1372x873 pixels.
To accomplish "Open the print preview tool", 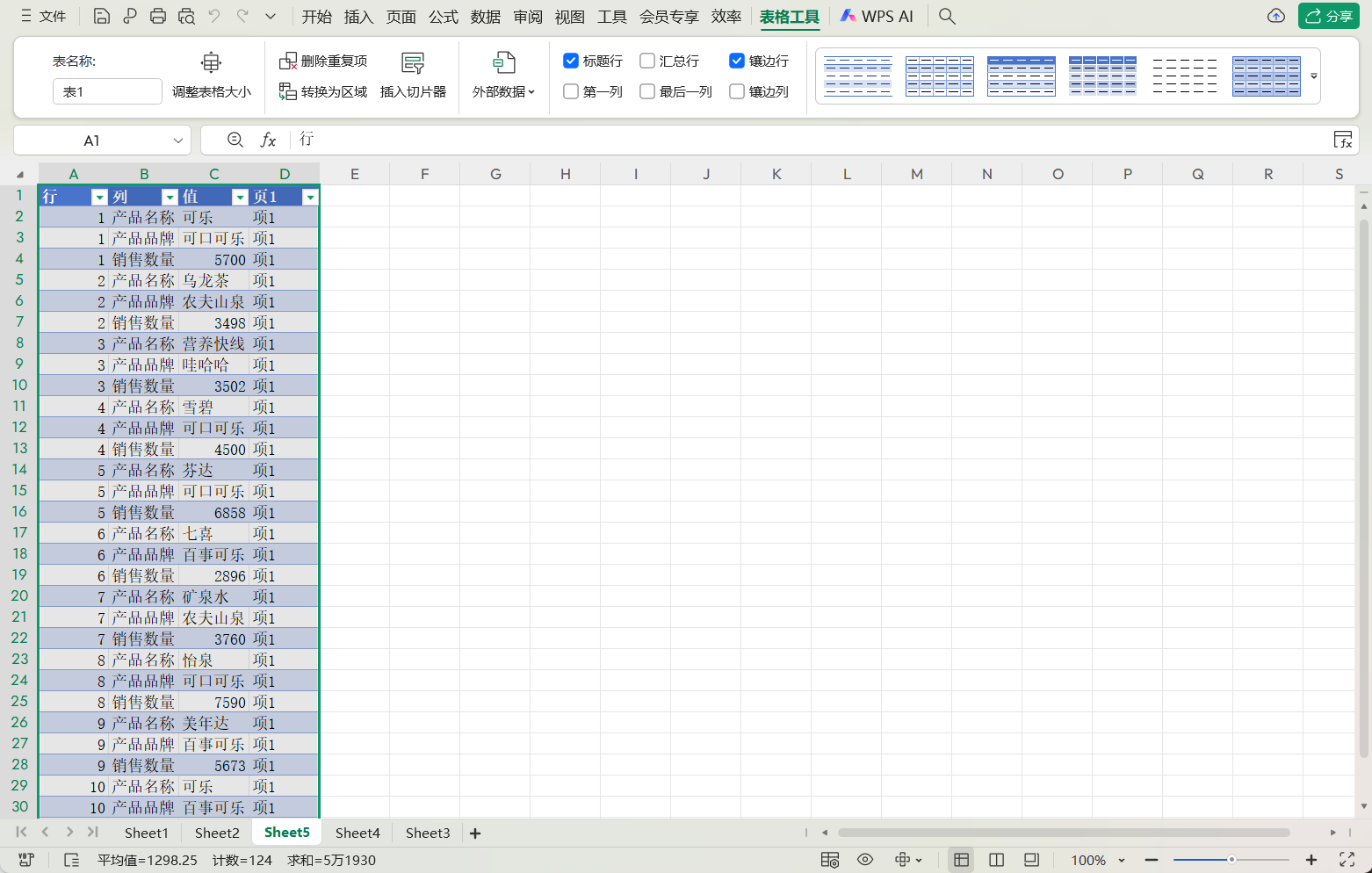I will point(185,16).
